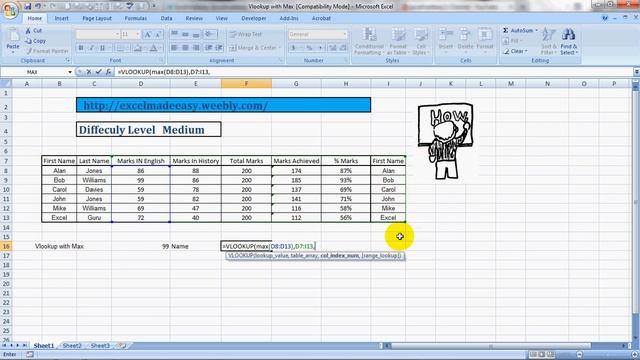Screen dimensions: 640x360
Task: Open the Merge & Center dropdown
Action: pos(280,48)
